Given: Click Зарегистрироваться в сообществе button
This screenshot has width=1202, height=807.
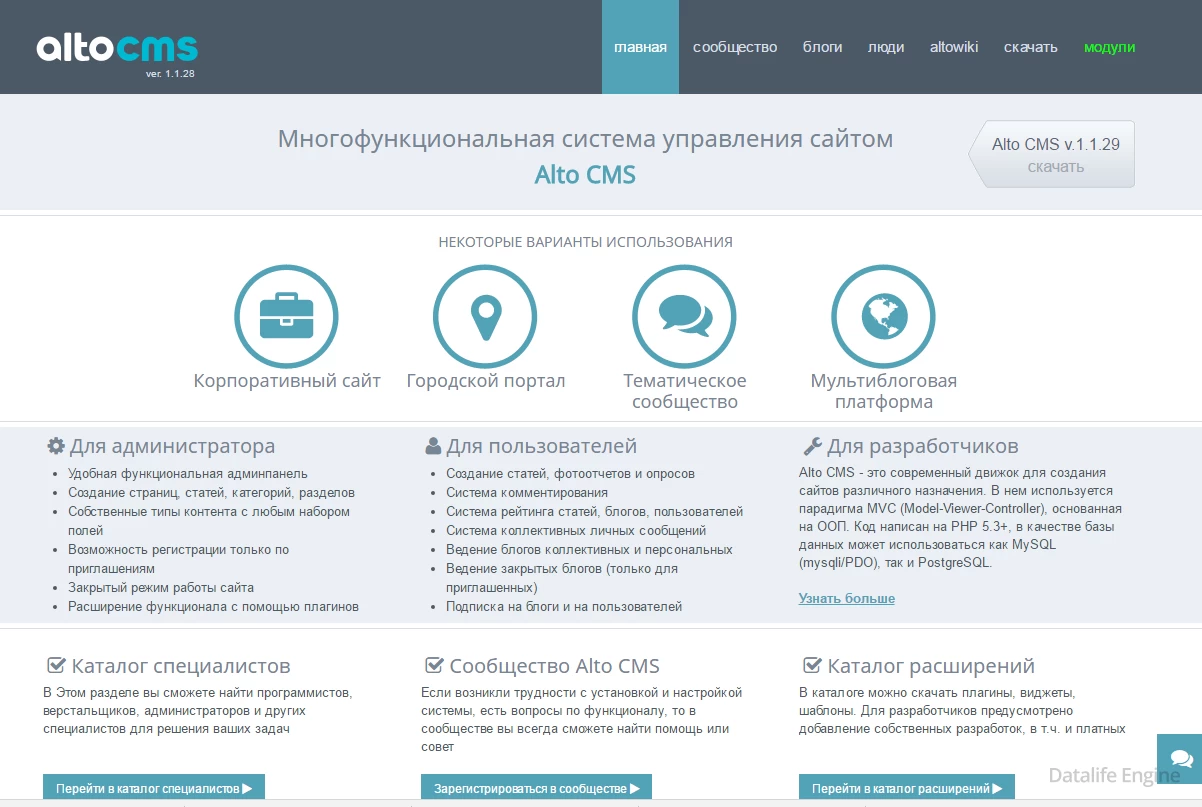Looking at the screenshot, I should [x=536, y=788].
